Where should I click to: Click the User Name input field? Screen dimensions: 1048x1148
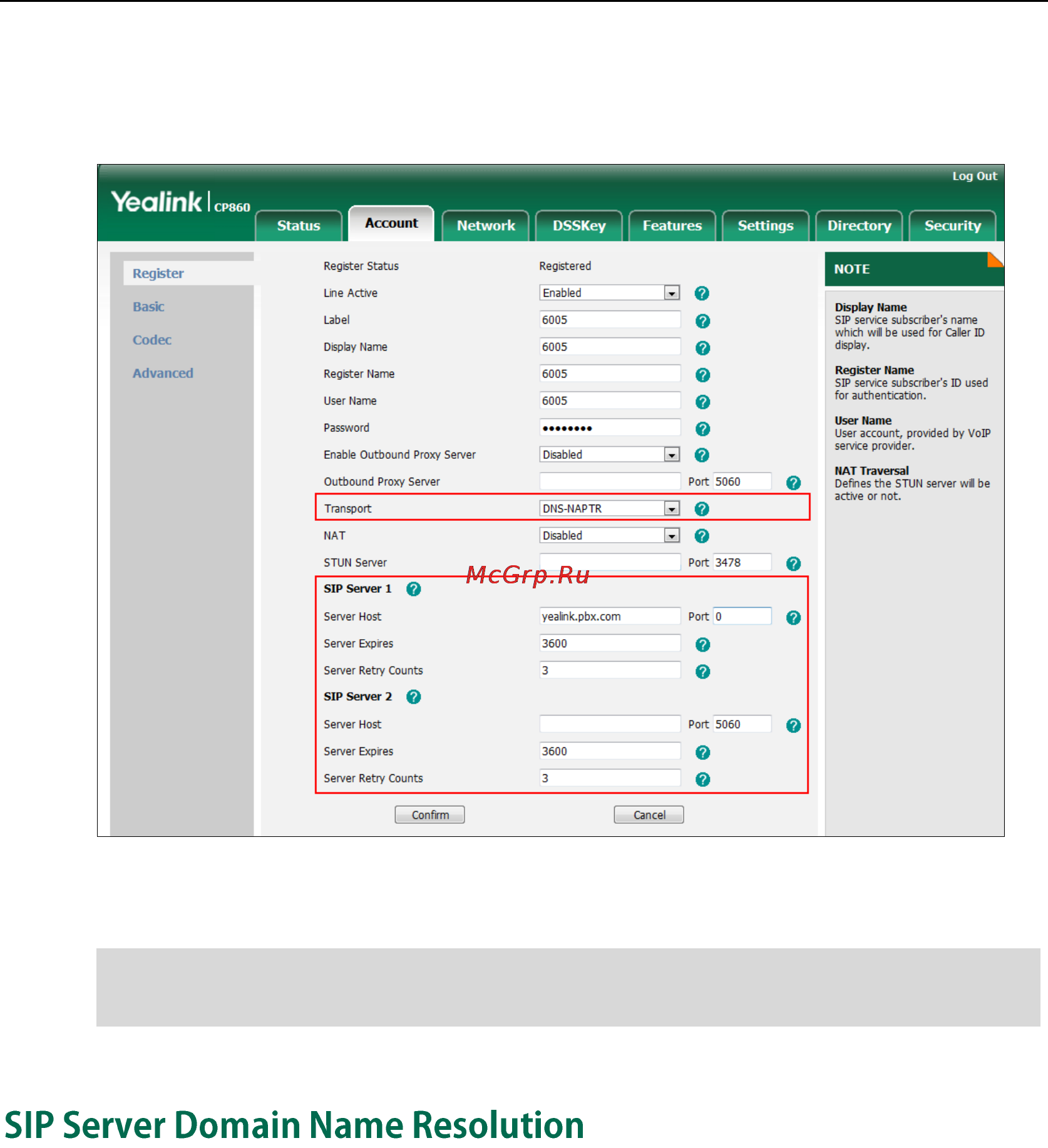point(610,401)
